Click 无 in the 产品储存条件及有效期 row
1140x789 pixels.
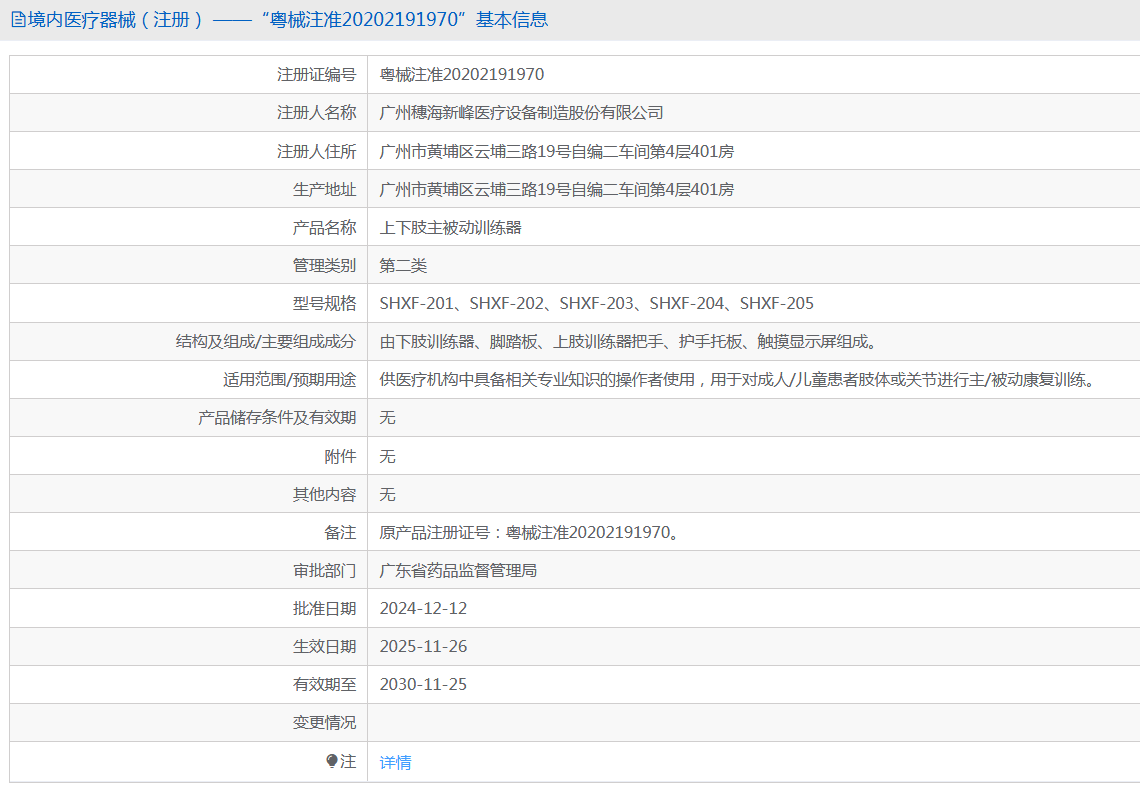click(388, 417)
